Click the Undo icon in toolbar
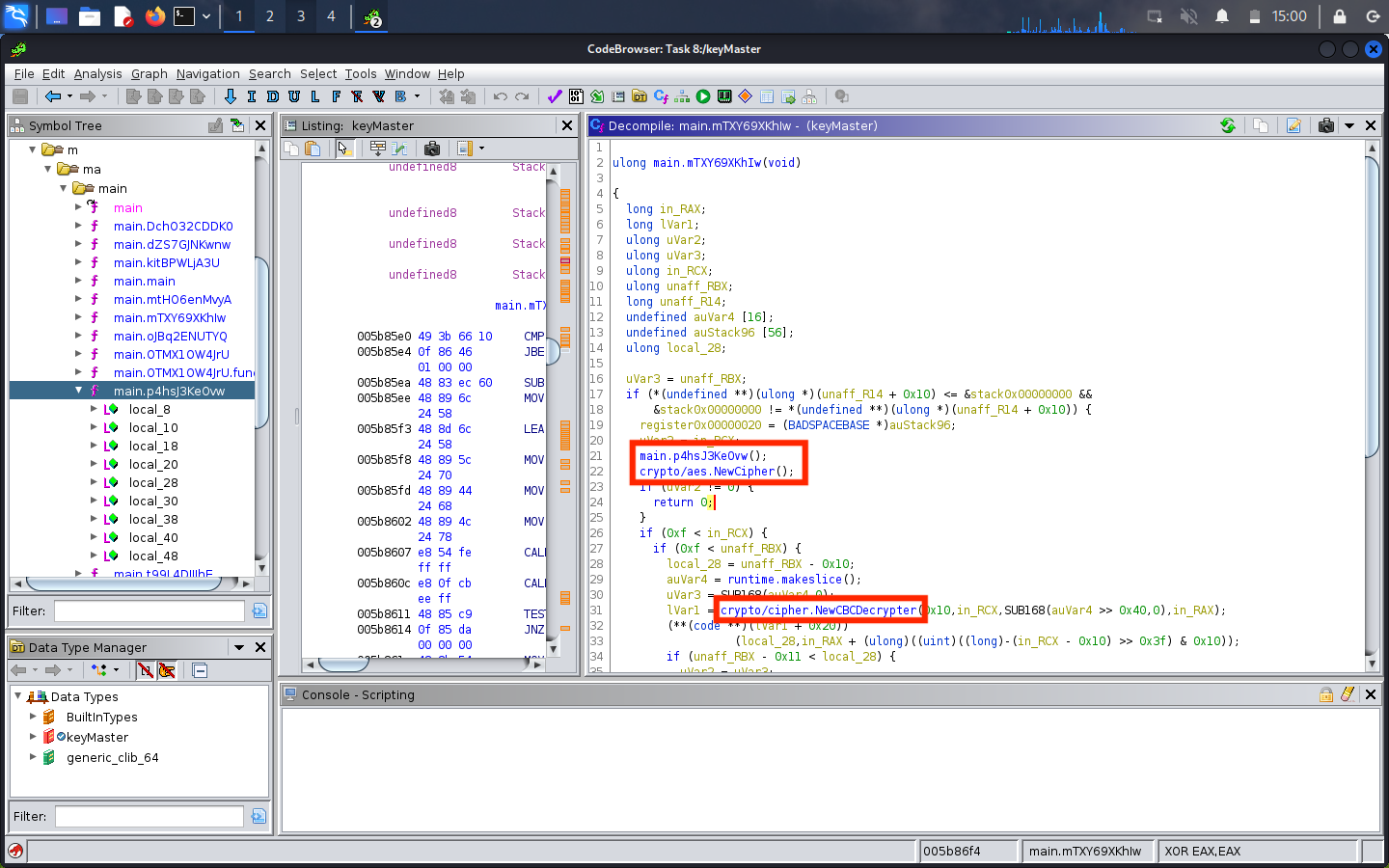The height and width of the screenshot is (868, 1389). 500,96
